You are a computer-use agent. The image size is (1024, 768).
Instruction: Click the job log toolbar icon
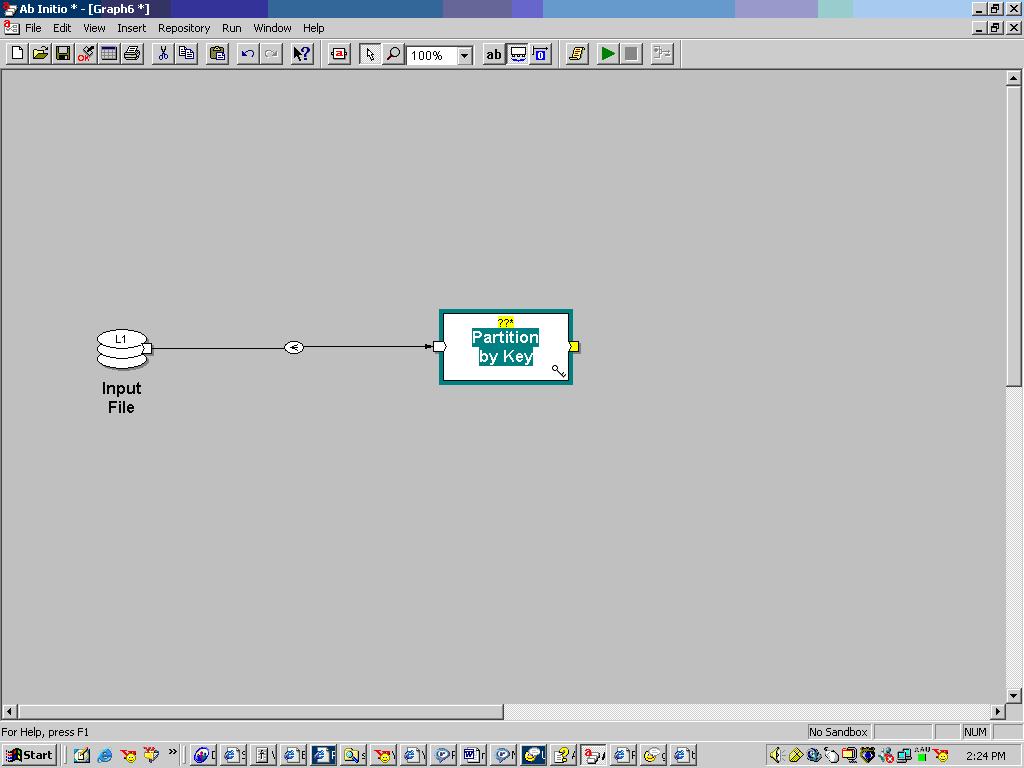(x=575, y=54)
